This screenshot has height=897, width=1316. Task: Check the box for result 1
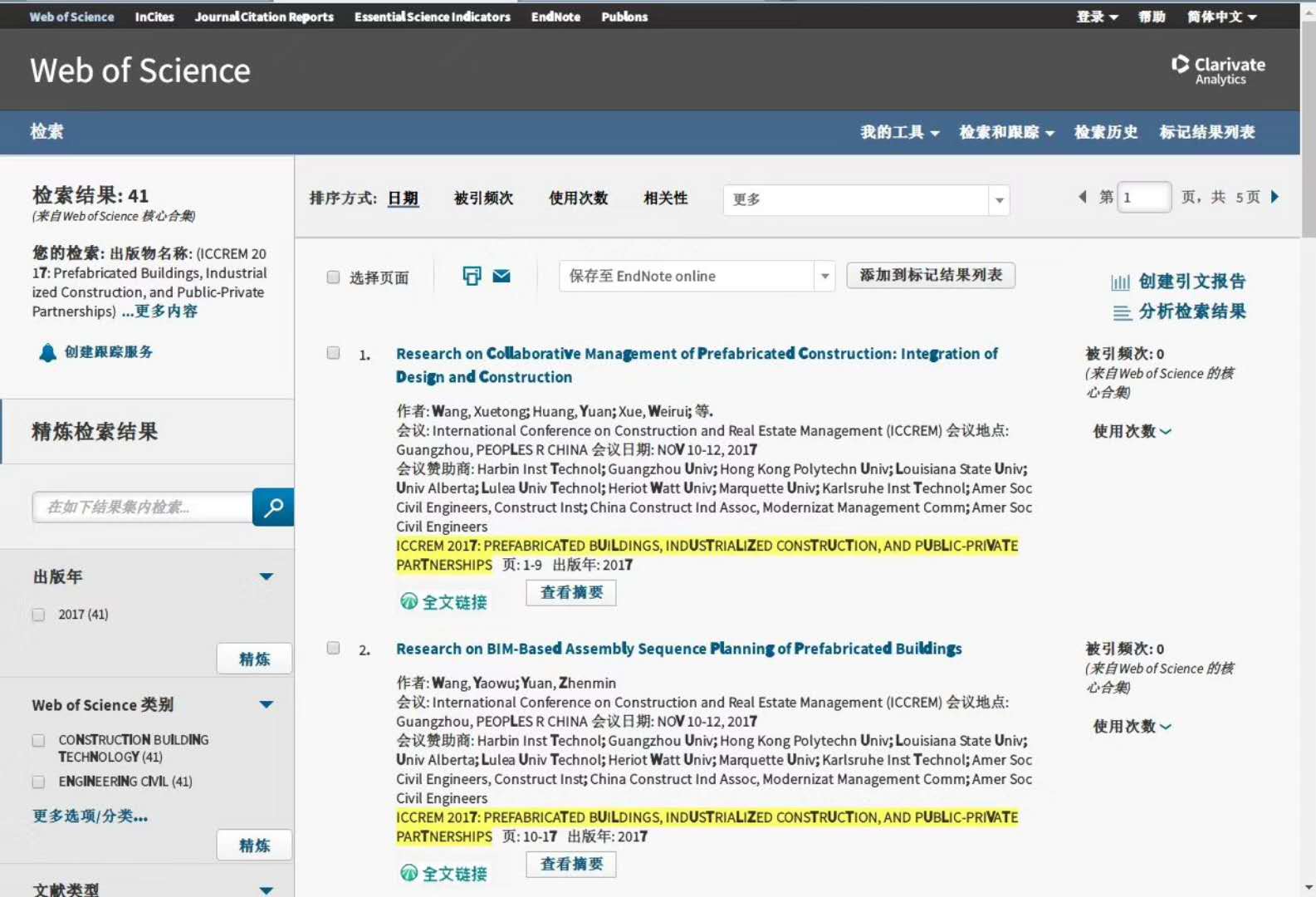pos(333,353)
